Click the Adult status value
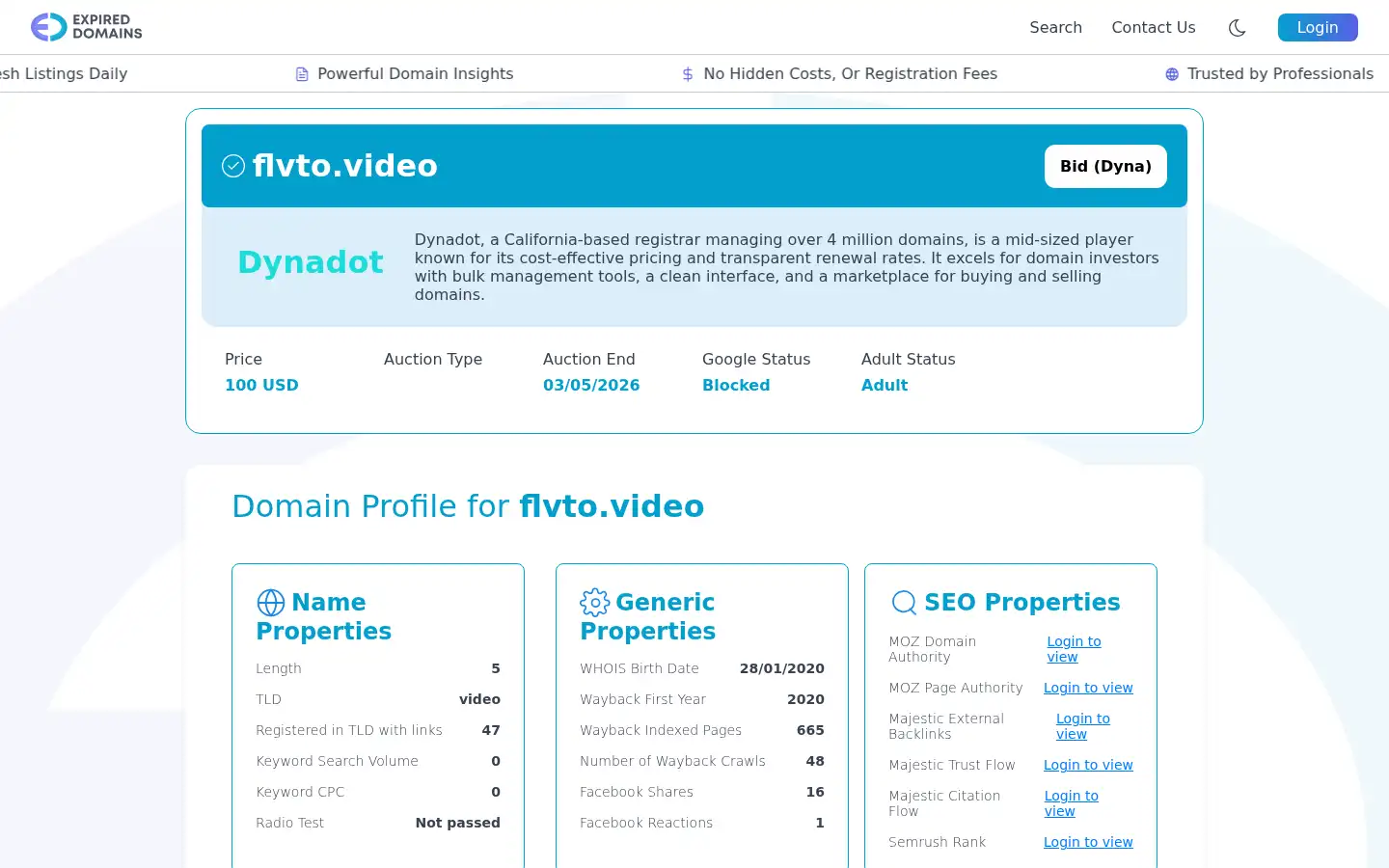Viewport: 1389px width, 868px height. tap(885, 385)
